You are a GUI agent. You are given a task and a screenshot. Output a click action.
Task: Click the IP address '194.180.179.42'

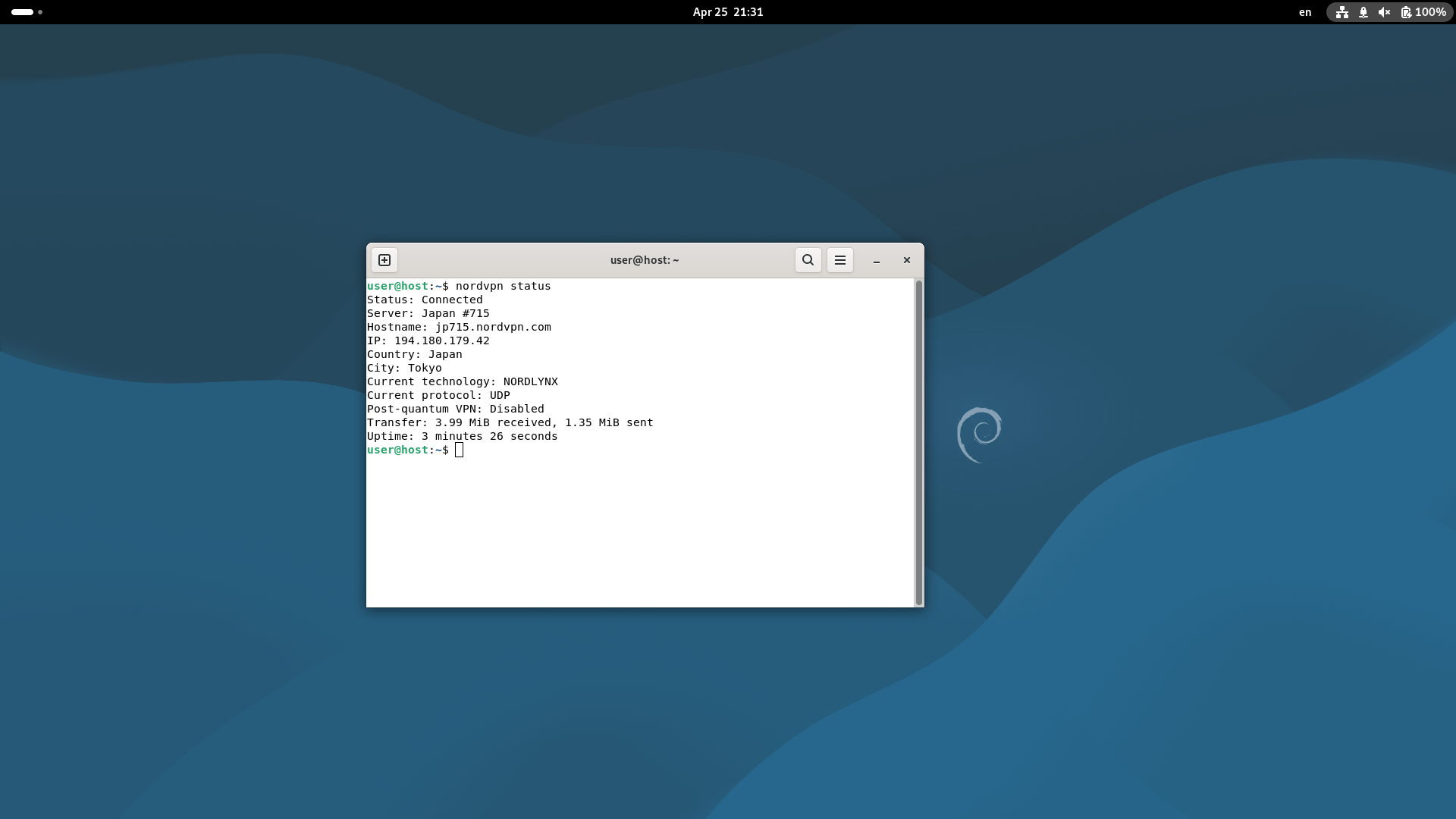(x=442, y=340)
